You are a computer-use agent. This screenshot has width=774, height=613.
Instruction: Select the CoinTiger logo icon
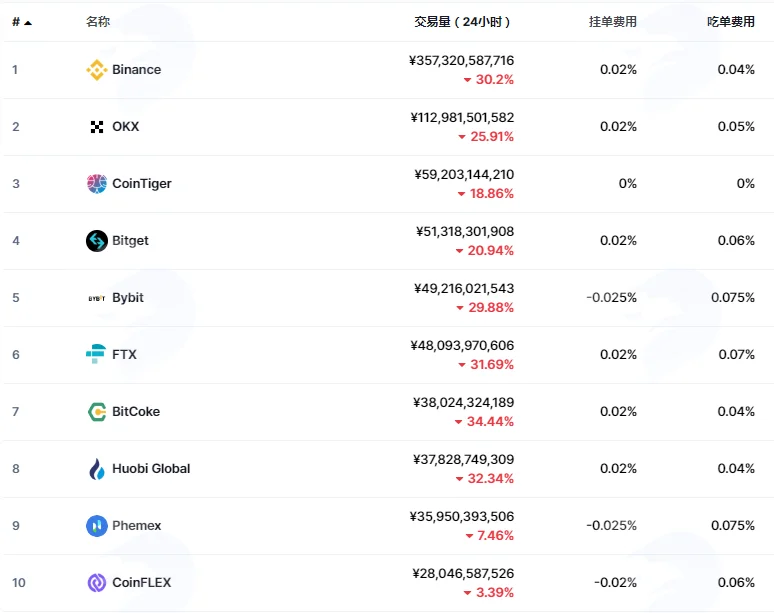click(x=97, y=184)
